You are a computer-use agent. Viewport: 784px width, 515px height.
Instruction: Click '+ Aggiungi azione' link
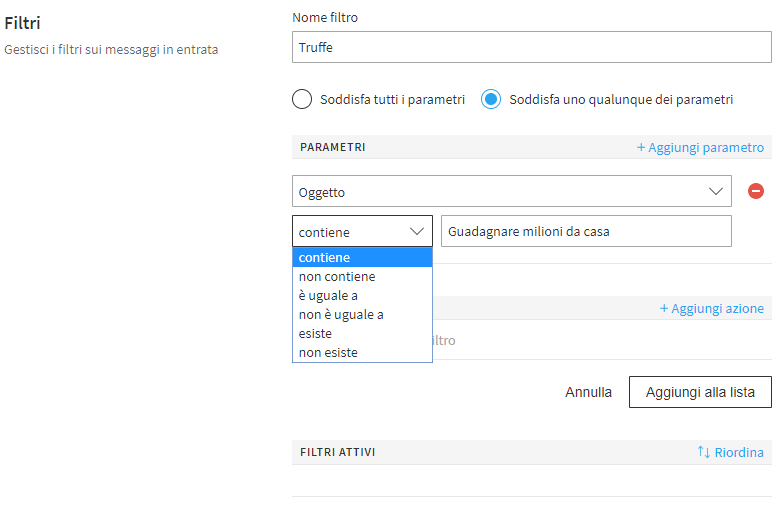pos(711,308)
